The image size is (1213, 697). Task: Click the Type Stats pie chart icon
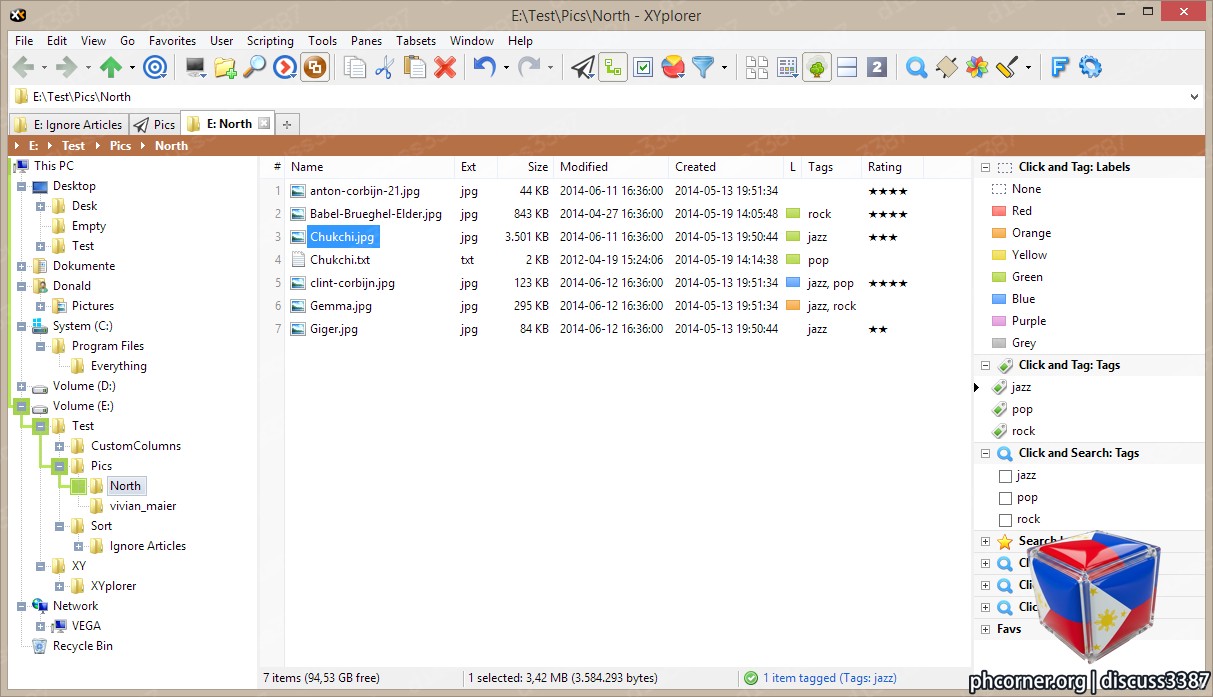tap(673, 67)
